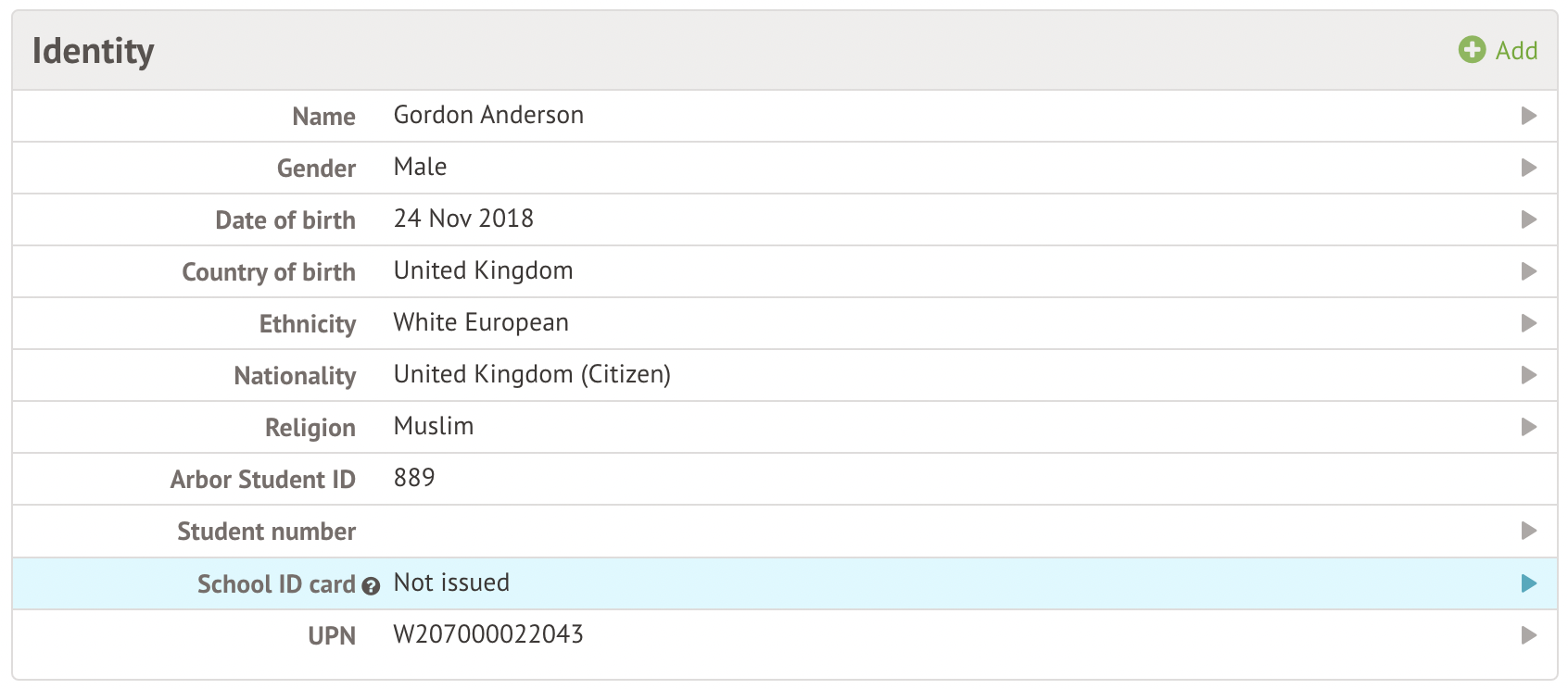Open the Student number row arrow

1528,531
